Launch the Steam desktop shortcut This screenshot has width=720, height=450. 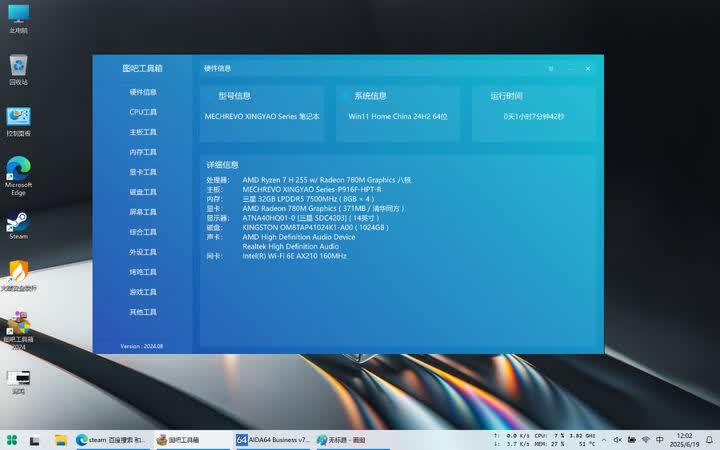point(18,225)
